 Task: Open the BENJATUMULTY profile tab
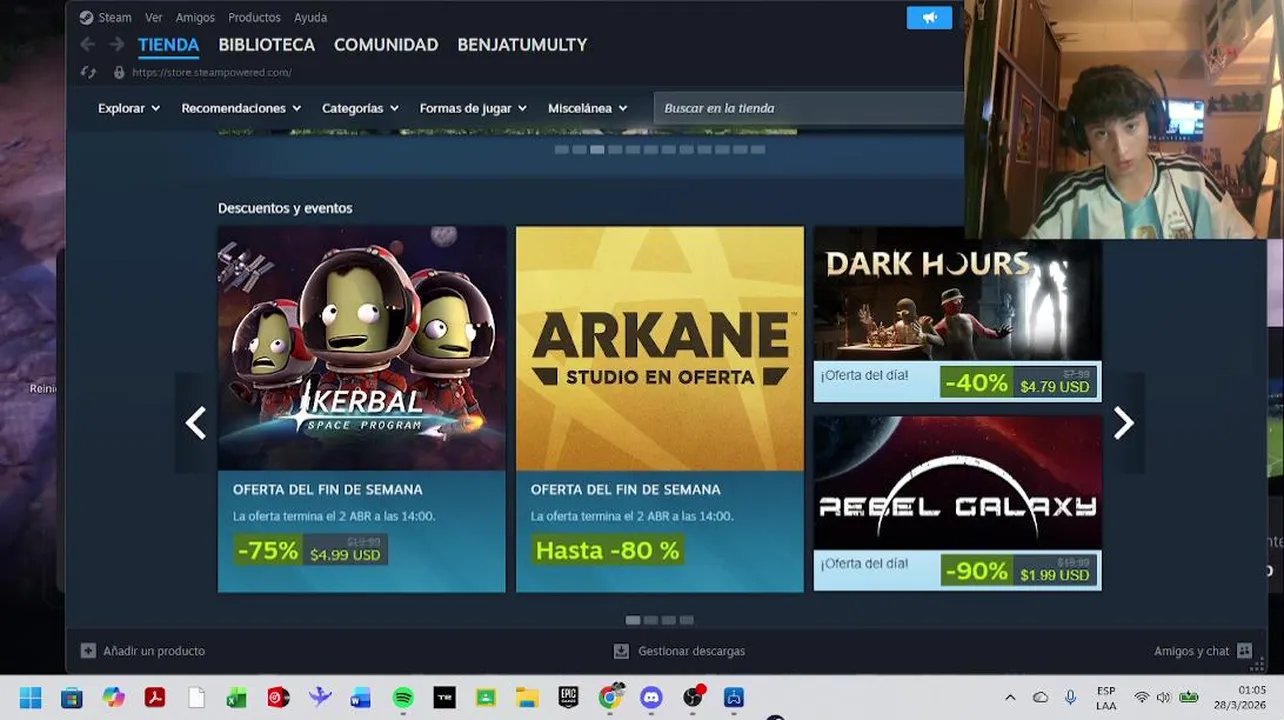click(x=522, y=45)
